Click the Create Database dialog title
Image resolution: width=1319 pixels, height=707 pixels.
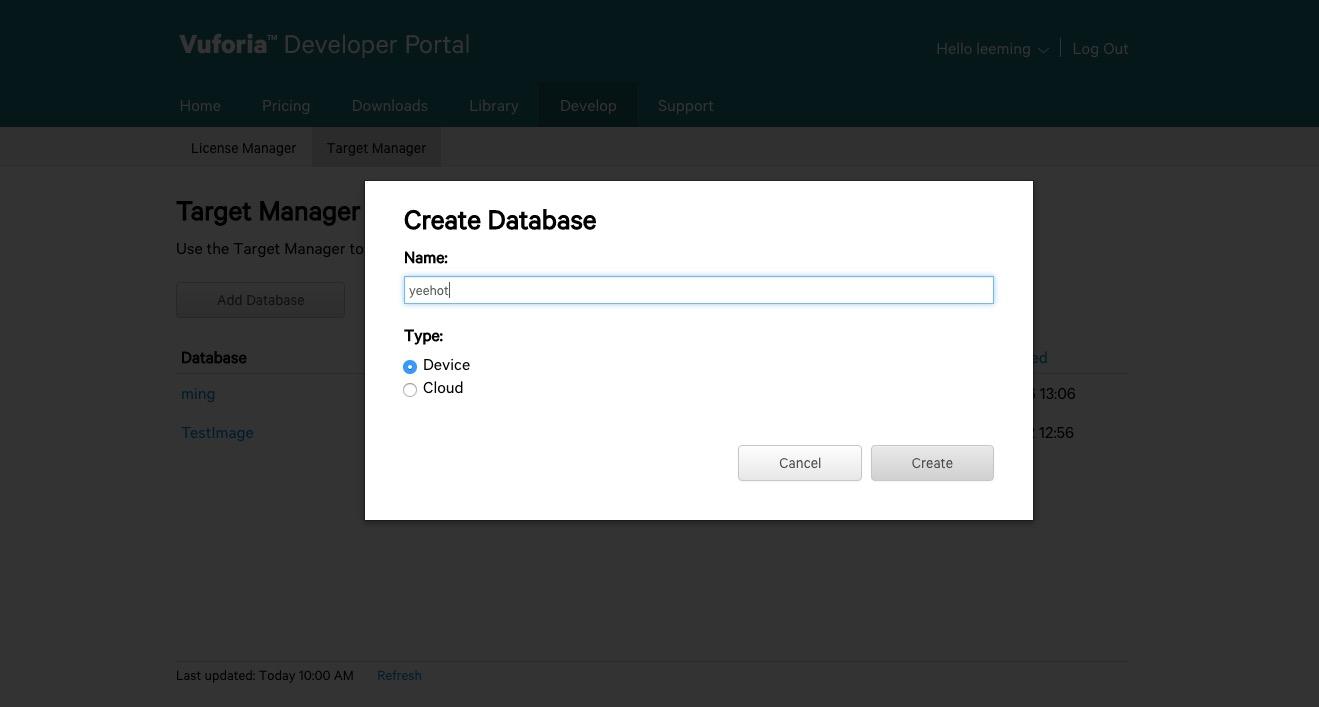pyautogui.click(x=500, y=220)
